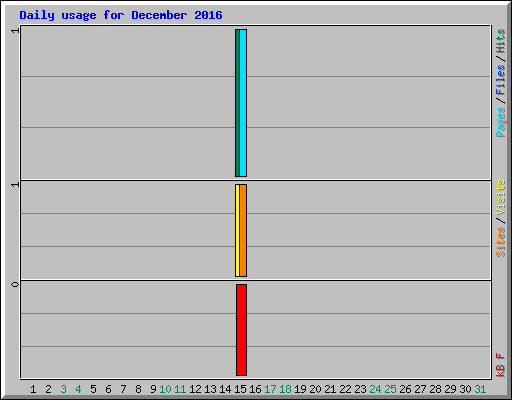Click day label 6 on the axis
512x400 pixels.
coord(108,389)
